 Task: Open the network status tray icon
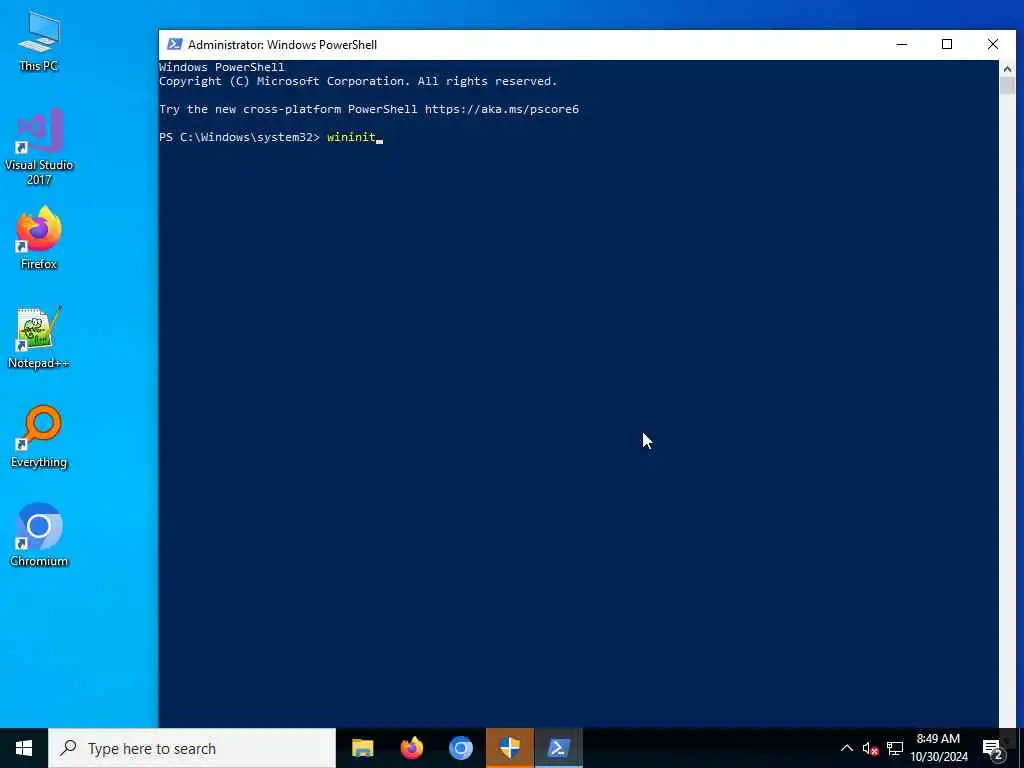[895, 748]
